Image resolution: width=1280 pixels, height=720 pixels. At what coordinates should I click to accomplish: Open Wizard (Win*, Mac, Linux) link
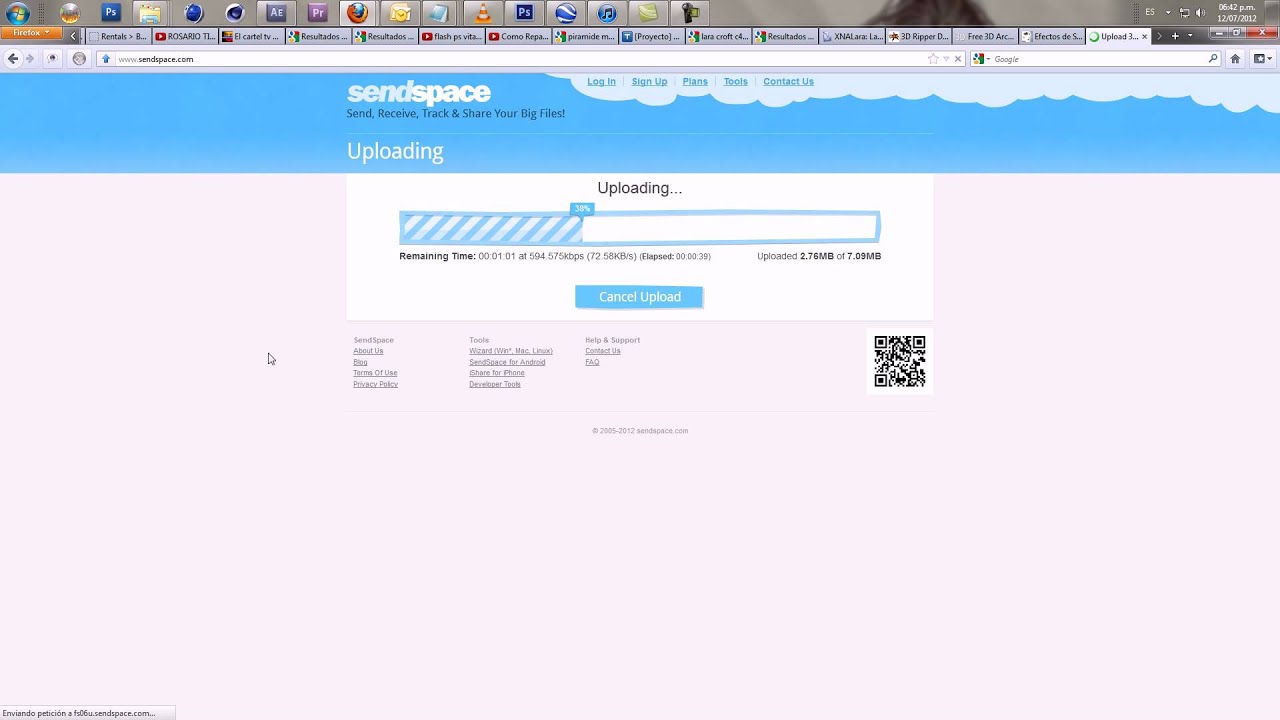click(511, 351)
